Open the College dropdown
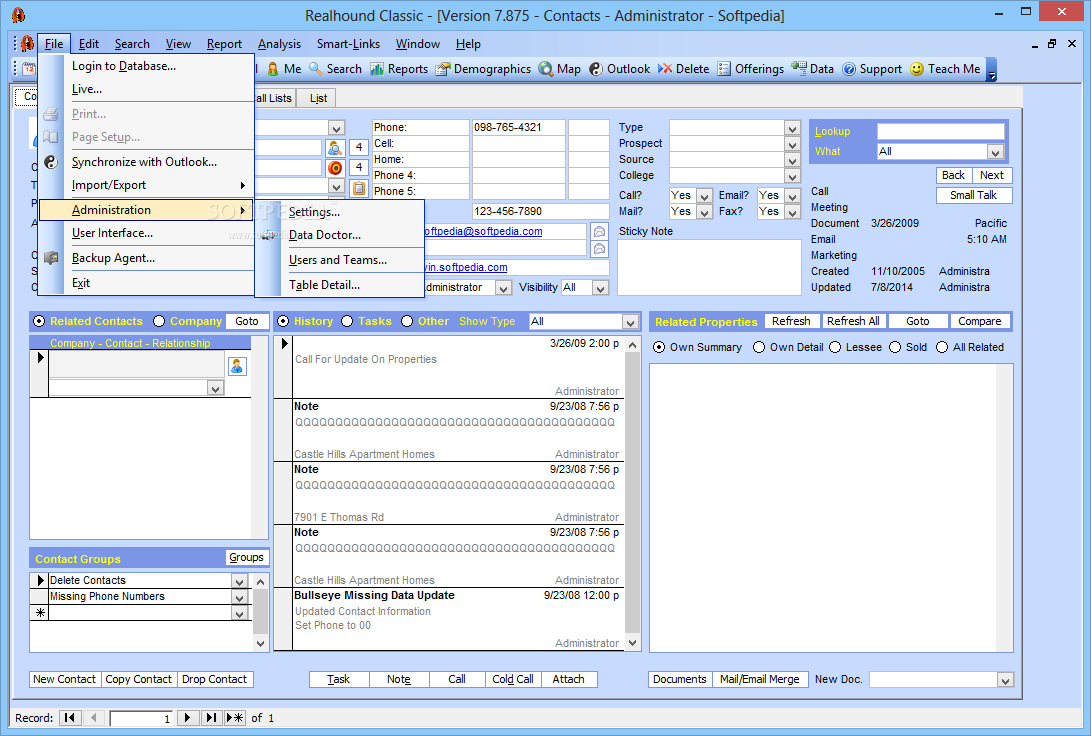 pyautogui.click(x=793, y=176)
